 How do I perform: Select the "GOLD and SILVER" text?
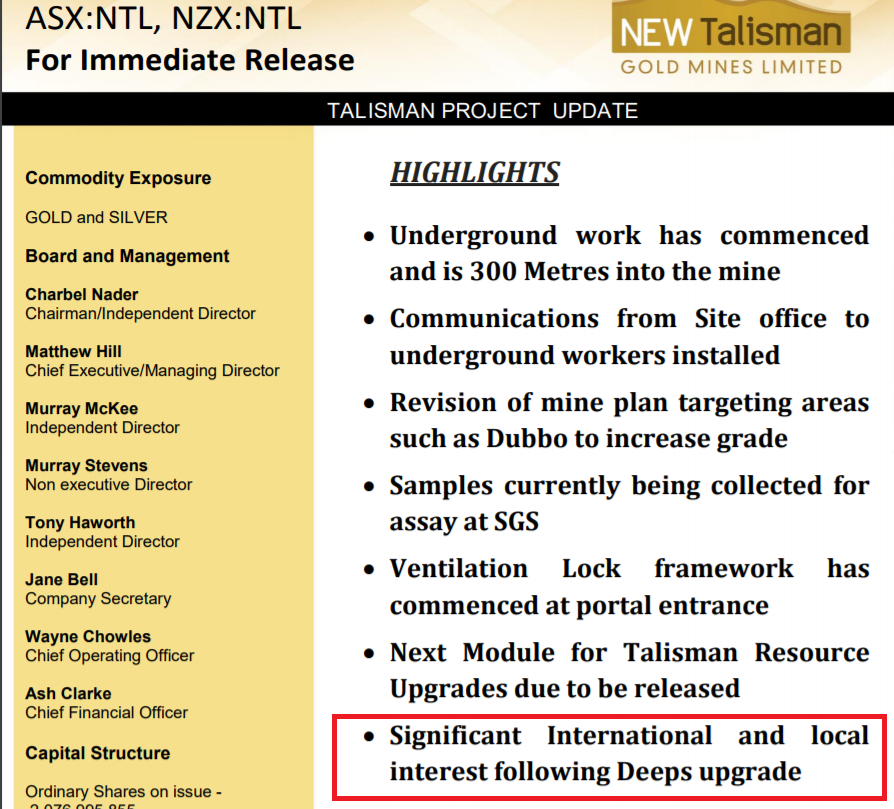pyautogui.click(x=96, y=217)
